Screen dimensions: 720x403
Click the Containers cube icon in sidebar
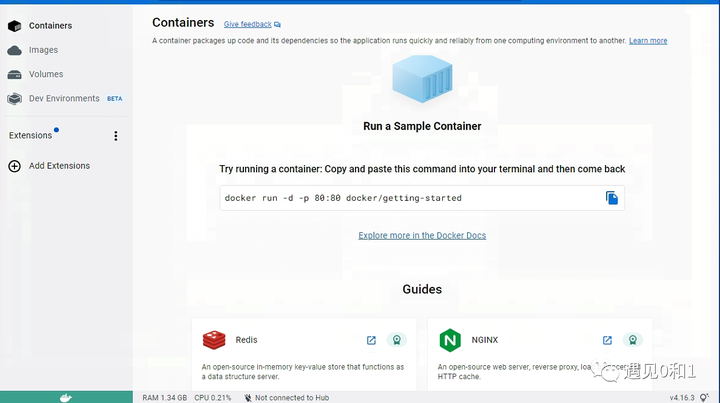pyautogui.click(x=15, y=26)
